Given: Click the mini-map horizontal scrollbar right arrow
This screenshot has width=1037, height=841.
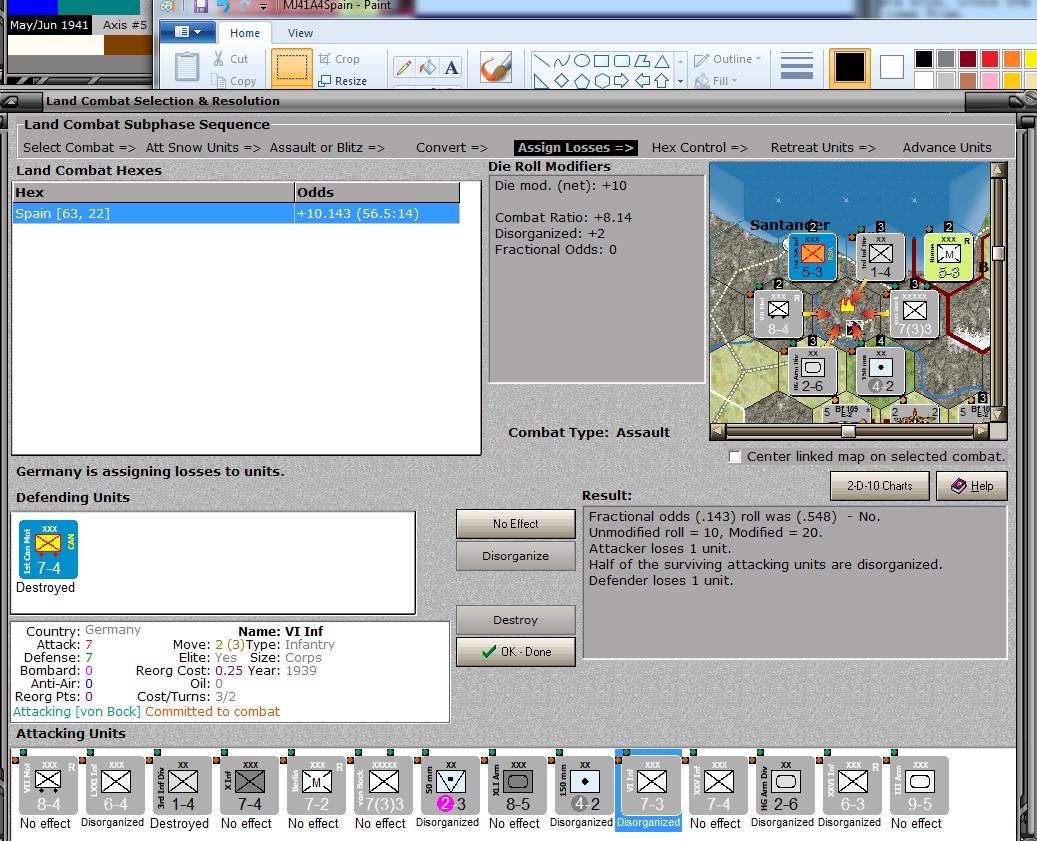Looking at the screenshot, I should click(x=983, y=432).
